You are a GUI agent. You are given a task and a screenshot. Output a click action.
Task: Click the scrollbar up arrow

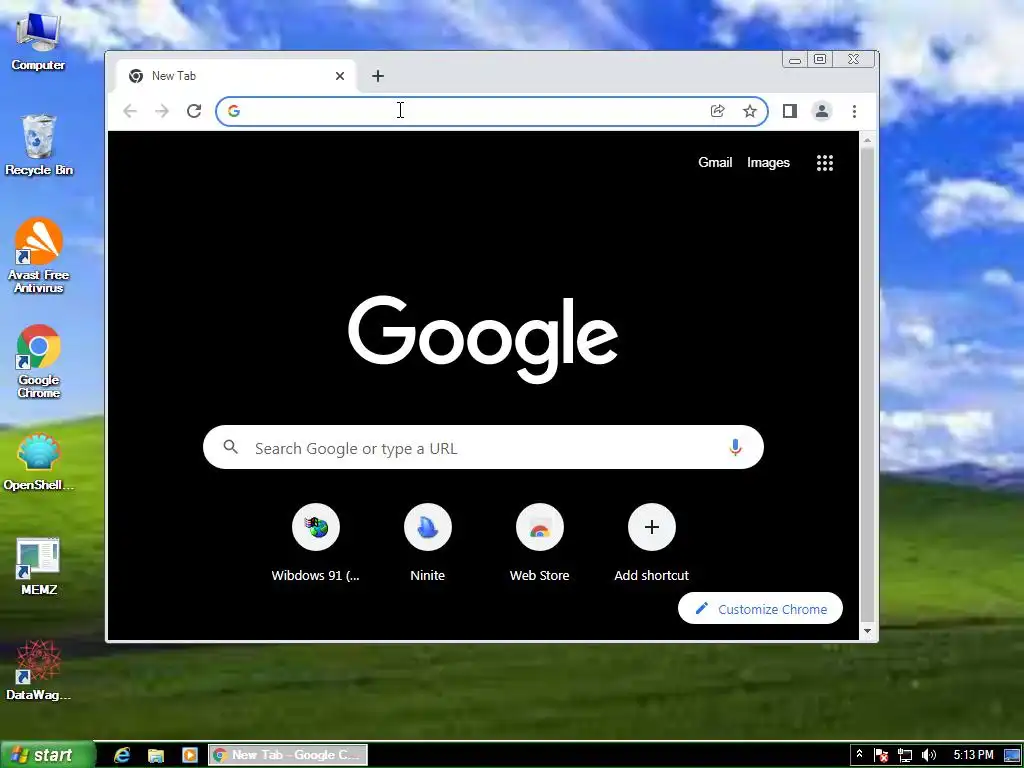tap(867, 140)
